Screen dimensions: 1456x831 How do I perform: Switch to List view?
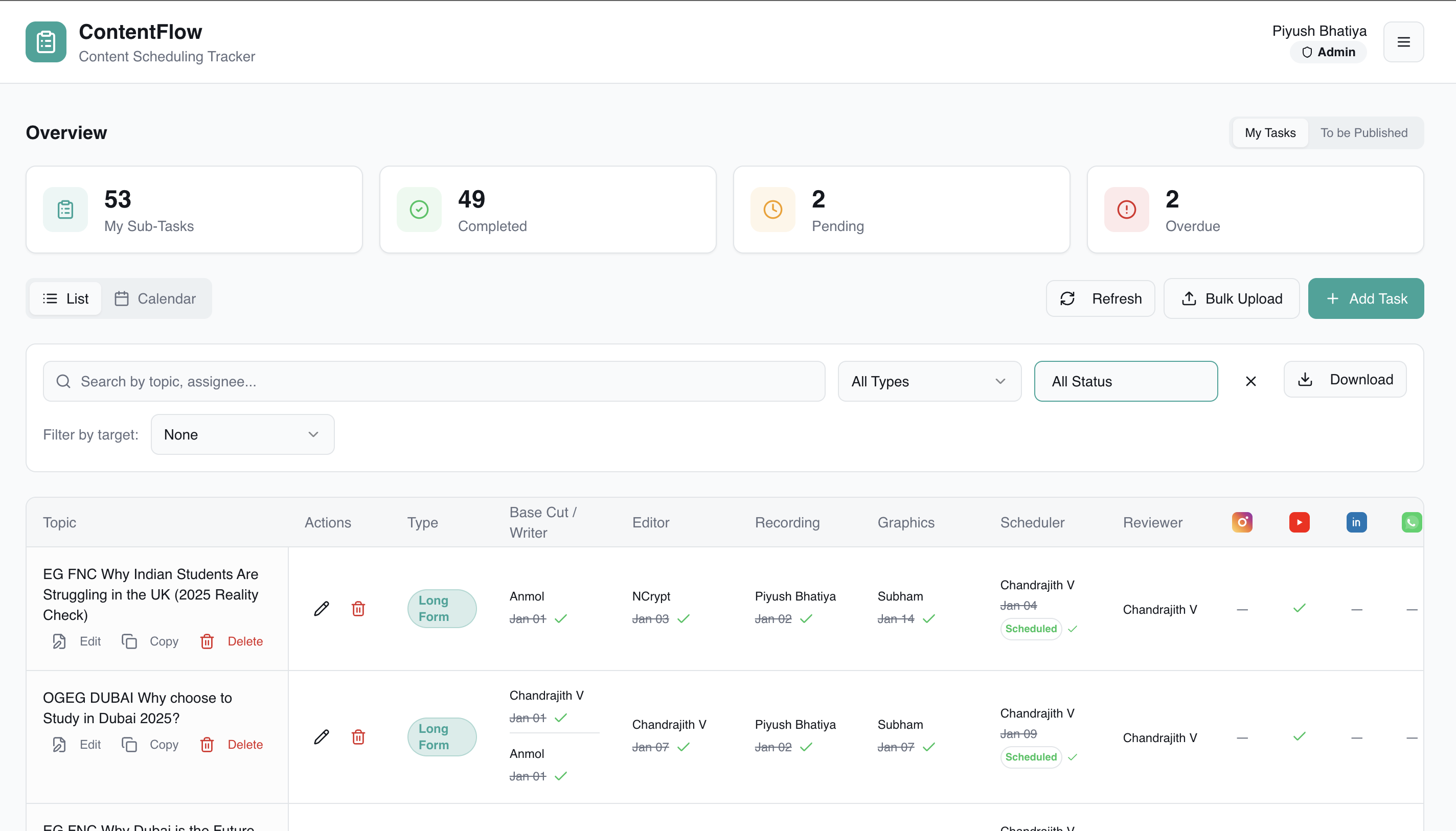[x=65, y=298]
